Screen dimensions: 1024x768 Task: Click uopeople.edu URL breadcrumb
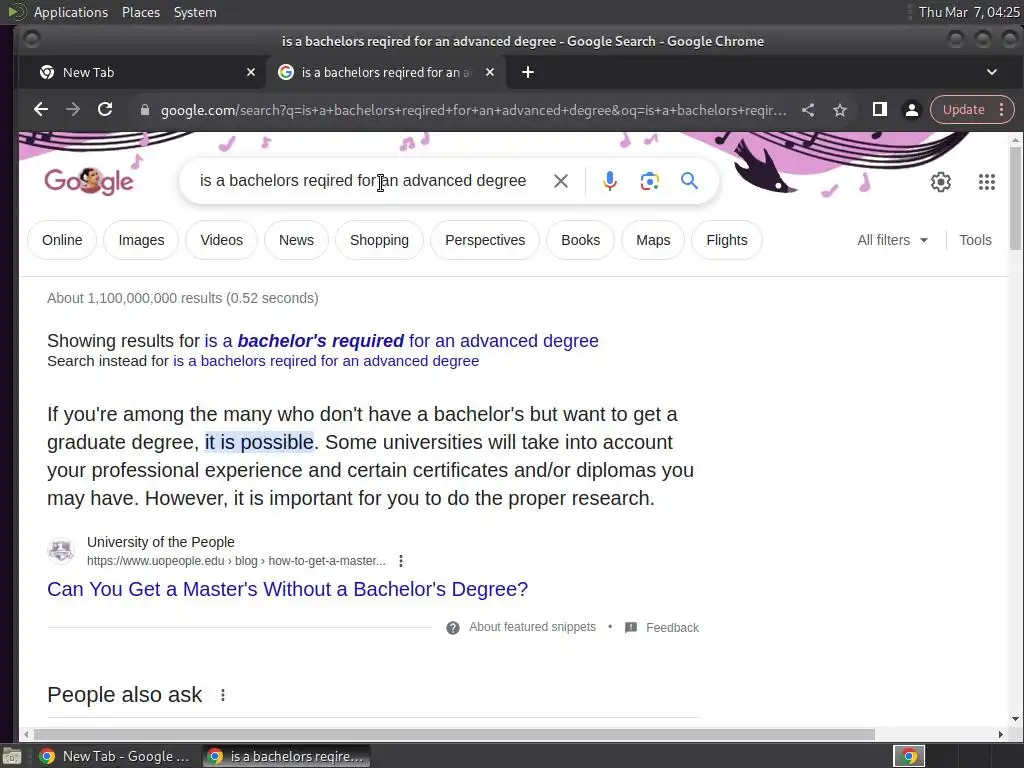point(236,561)
